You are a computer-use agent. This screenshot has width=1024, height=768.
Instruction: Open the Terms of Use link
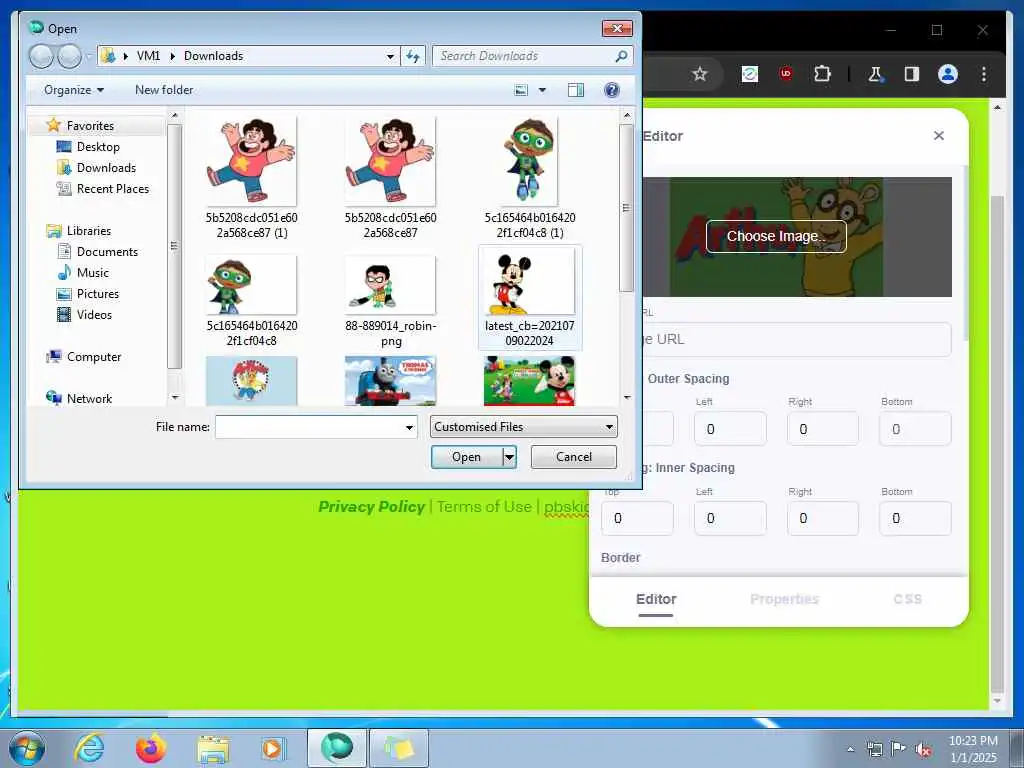pyautogui.click(x=484, y=507)
